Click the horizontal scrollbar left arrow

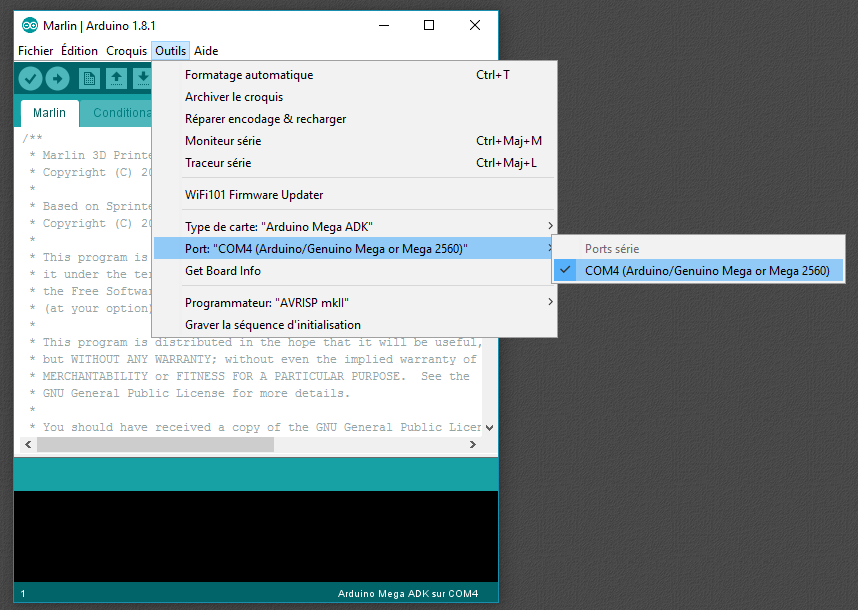[x=29, y=444]
